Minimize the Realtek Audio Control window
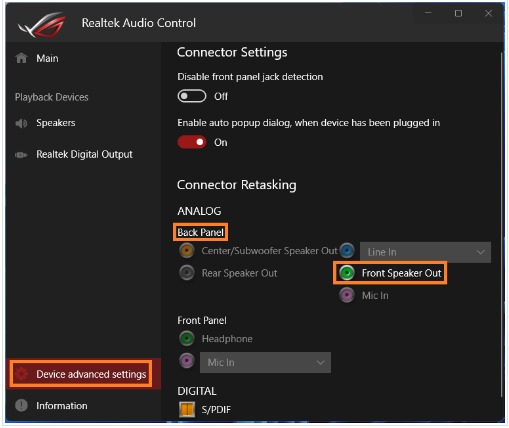The image size is (509, 428). pyautogui.click(x=428, y=13)
